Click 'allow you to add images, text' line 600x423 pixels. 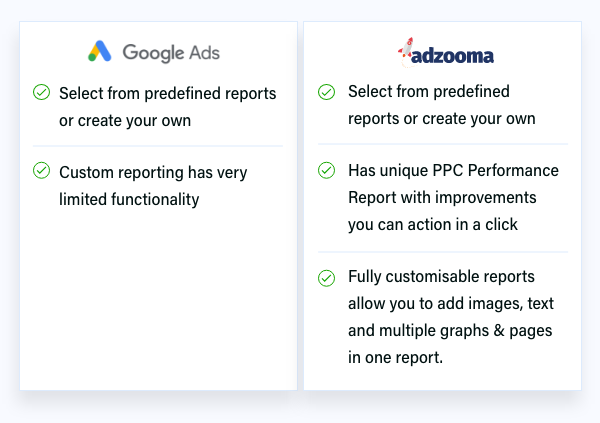(451, 304)
